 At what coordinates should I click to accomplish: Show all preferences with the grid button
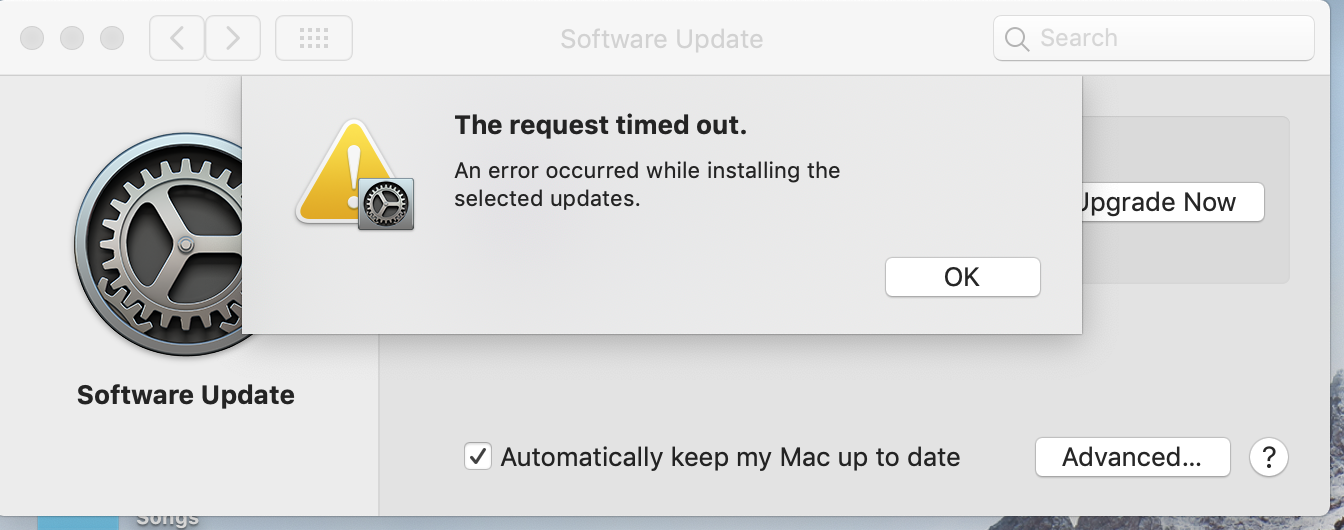click(314, 38)
